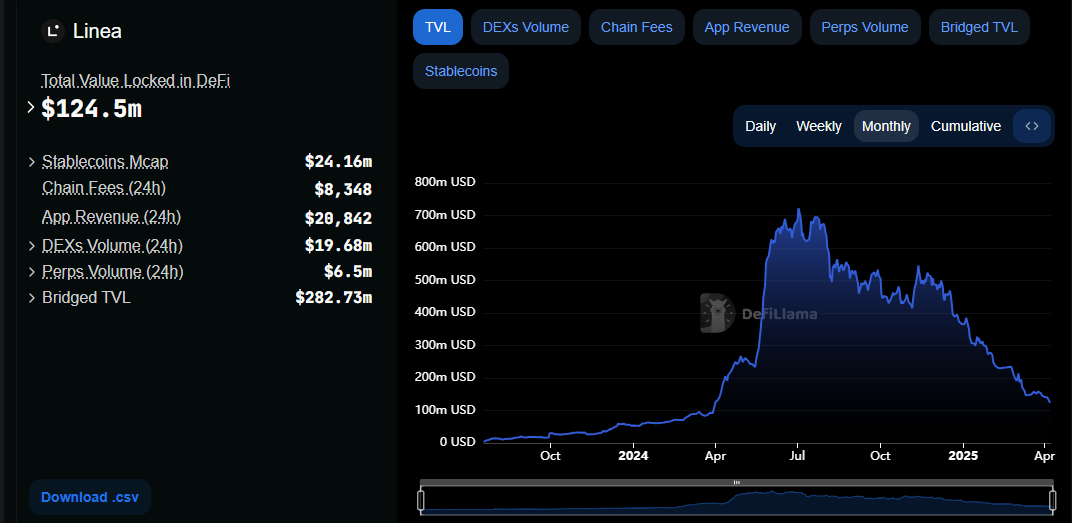Screen dimensions: 1072x523
Task: Click the Linea chain name heading
Action: tap(97, 31)
